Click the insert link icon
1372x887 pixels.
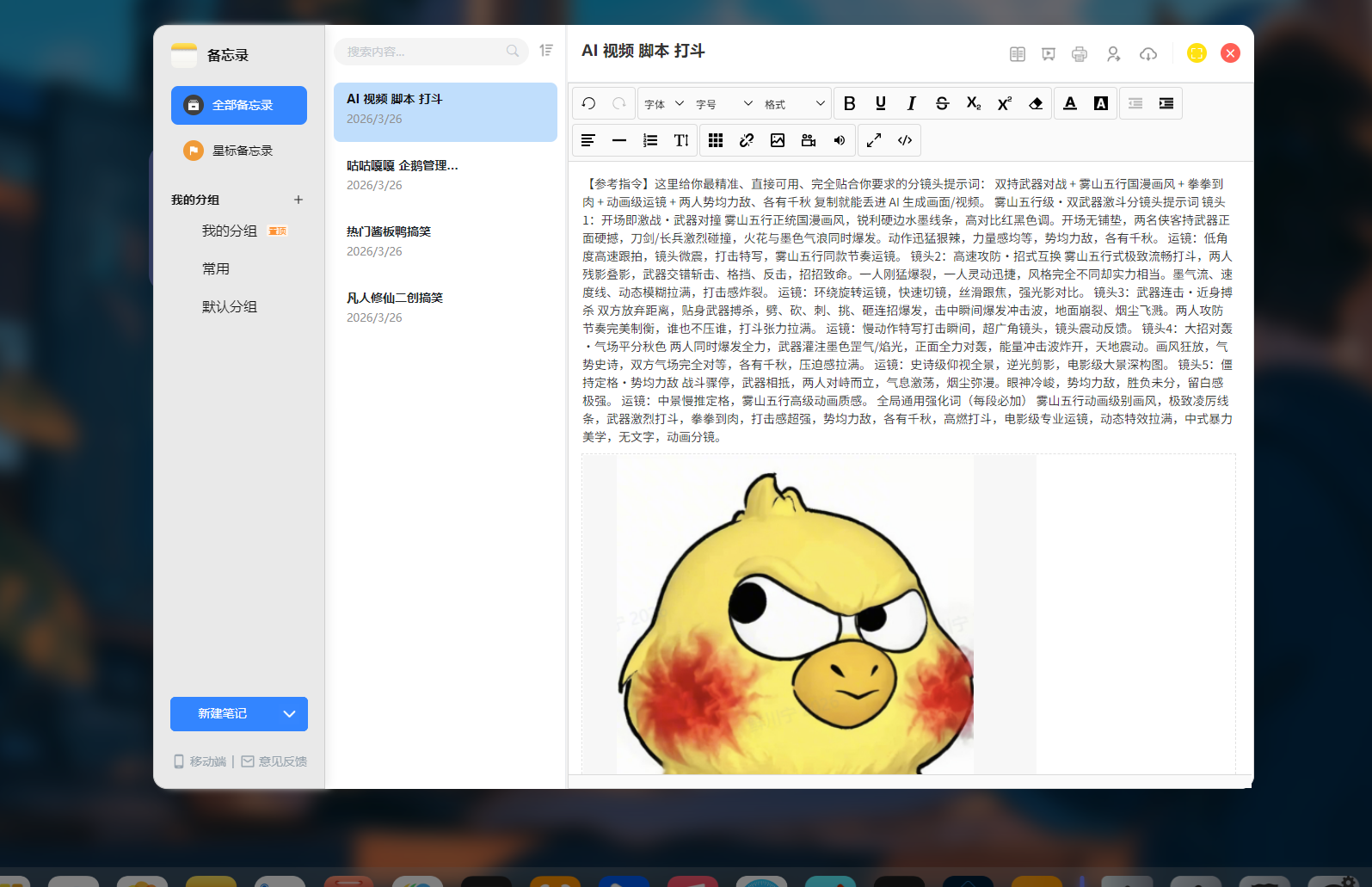(x=747, y=140)
